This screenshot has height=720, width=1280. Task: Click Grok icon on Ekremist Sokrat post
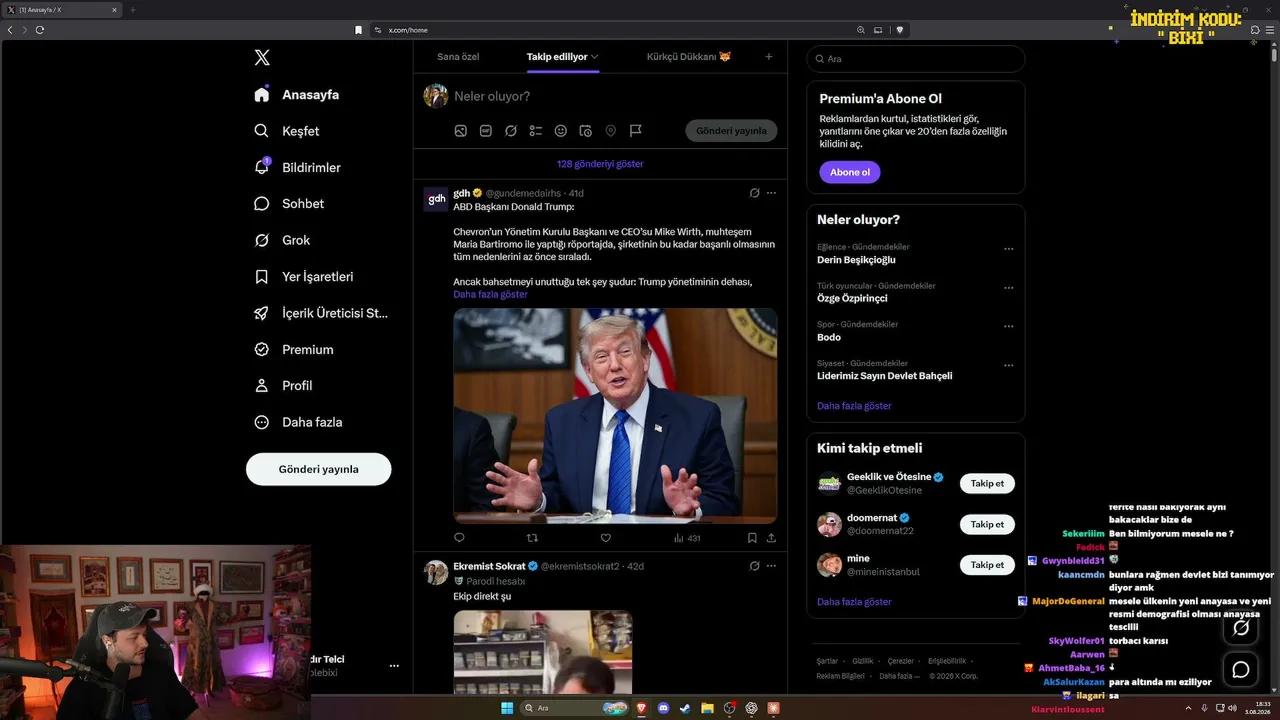tap(755, 566)
